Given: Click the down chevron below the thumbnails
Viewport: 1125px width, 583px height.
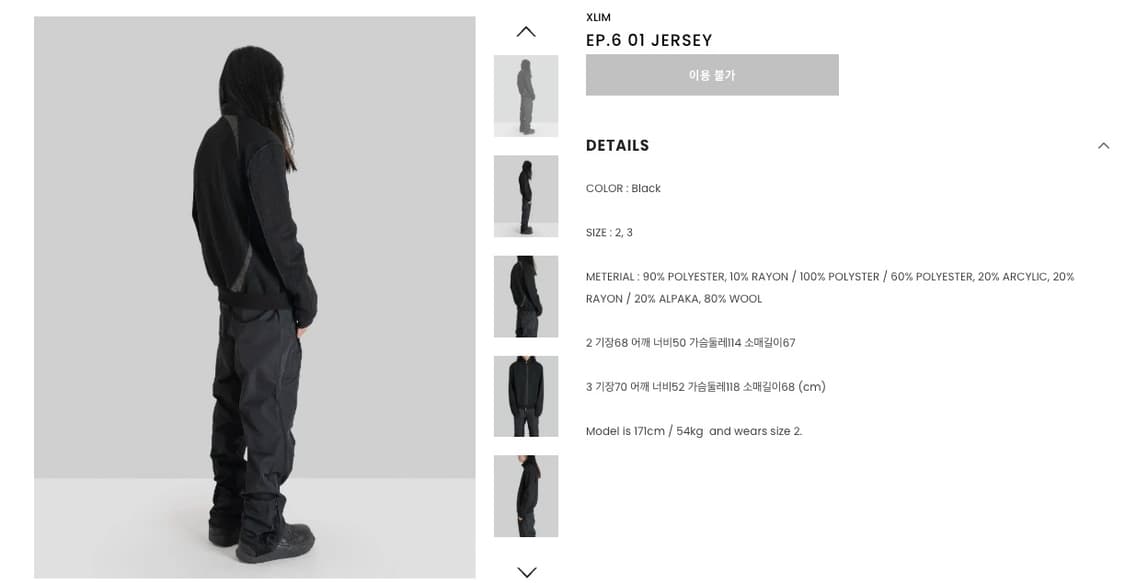Looking at the screenshot, I should [527, 572].
